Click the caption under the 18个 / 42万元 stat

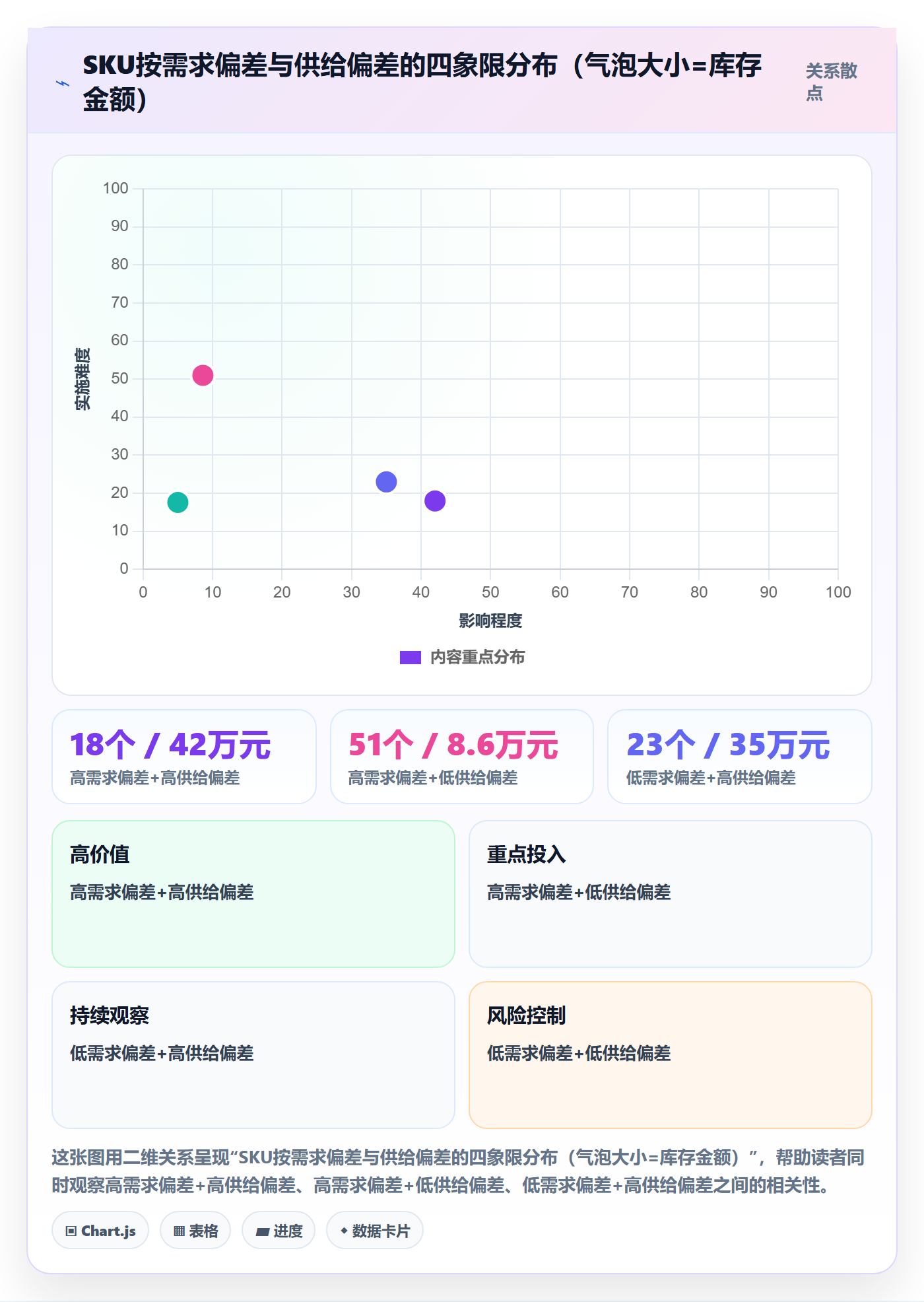pyautogui.click(x=155, y=778)
